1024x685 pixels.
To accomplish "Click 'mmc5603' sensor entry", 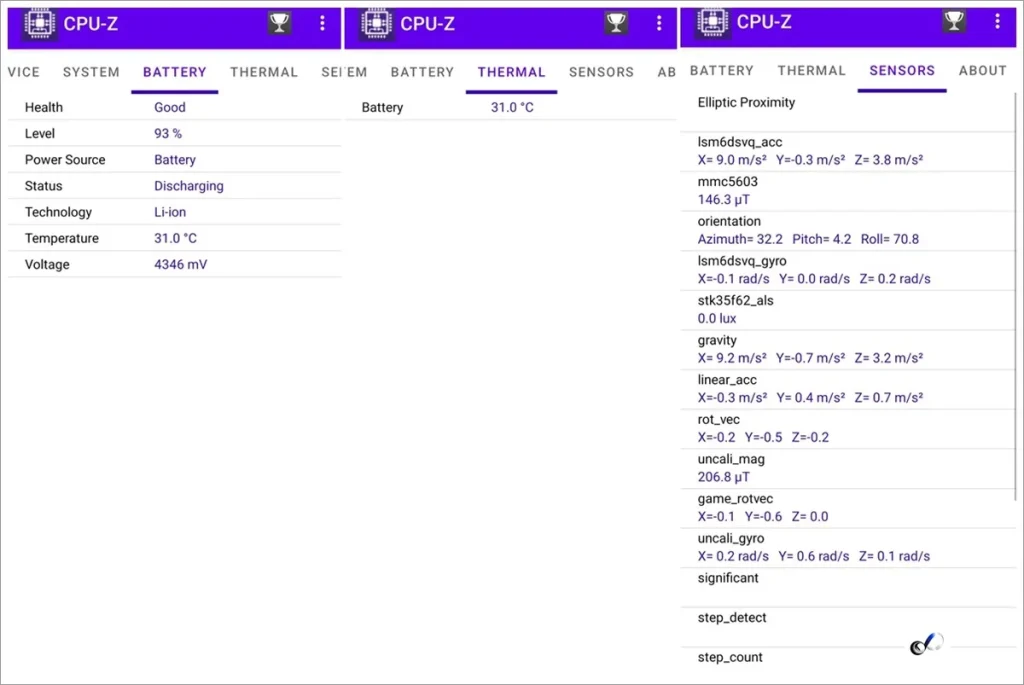I will pos(847,191).
